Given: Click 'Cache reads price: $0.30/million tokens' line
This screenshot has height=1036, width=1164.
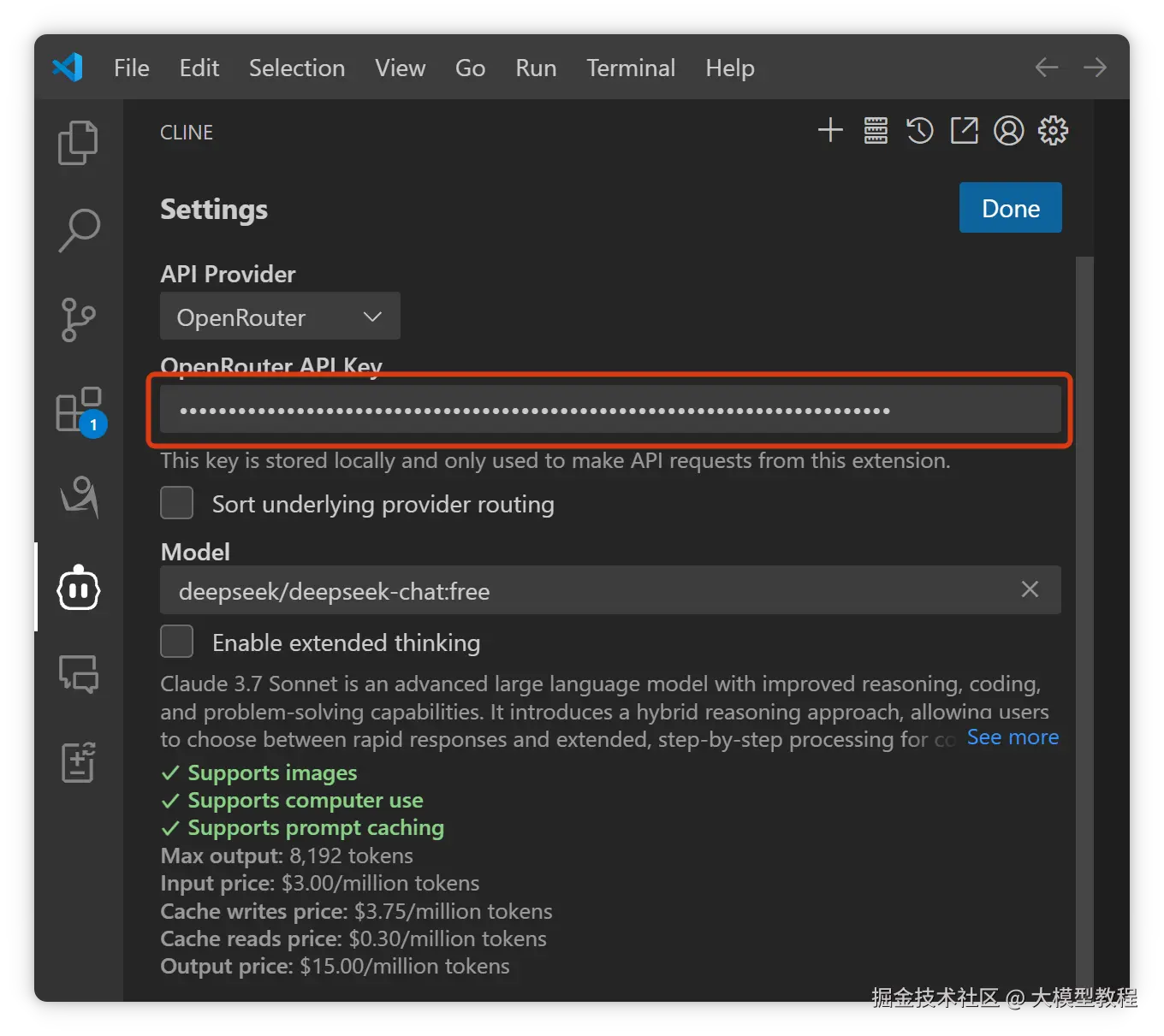Looking at the screenshot, I should [x=353, y=938].
